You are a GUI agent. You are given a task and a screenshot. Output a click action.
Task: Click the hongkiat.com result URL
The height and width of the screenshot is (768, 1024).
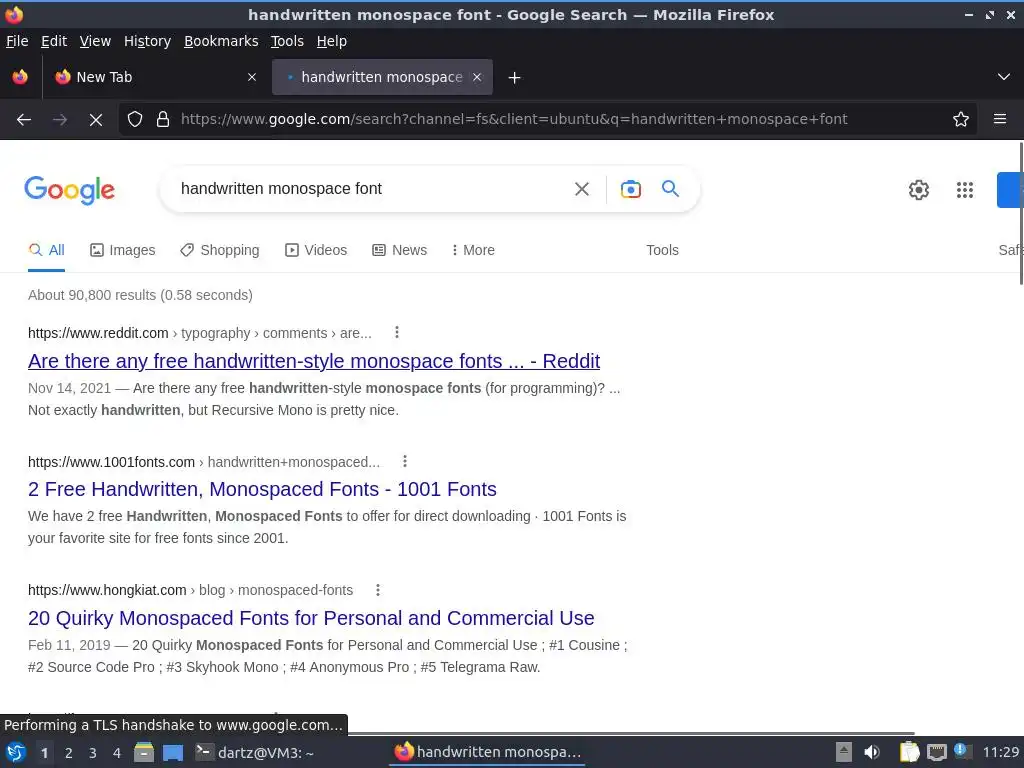(x=190, y=590)
